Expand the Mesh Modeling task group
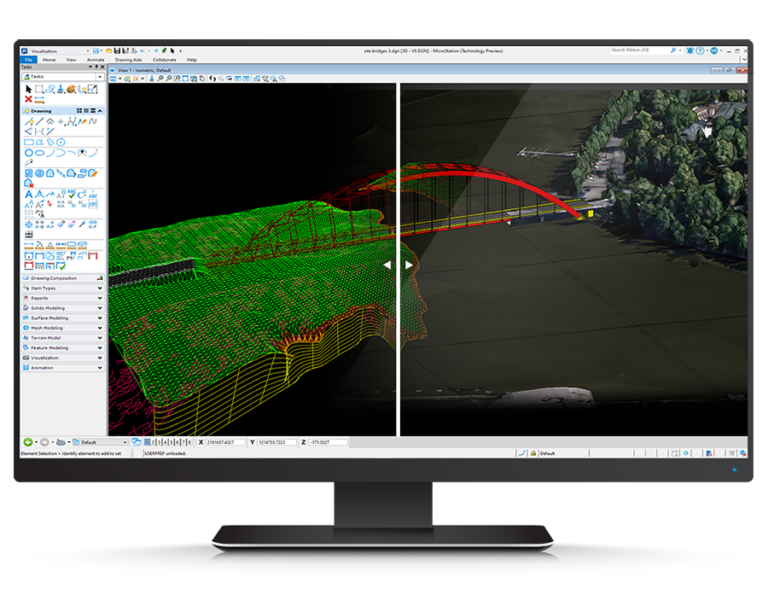Screen dimensions: 768x606 pyautogui.click(x=100, y=328)
